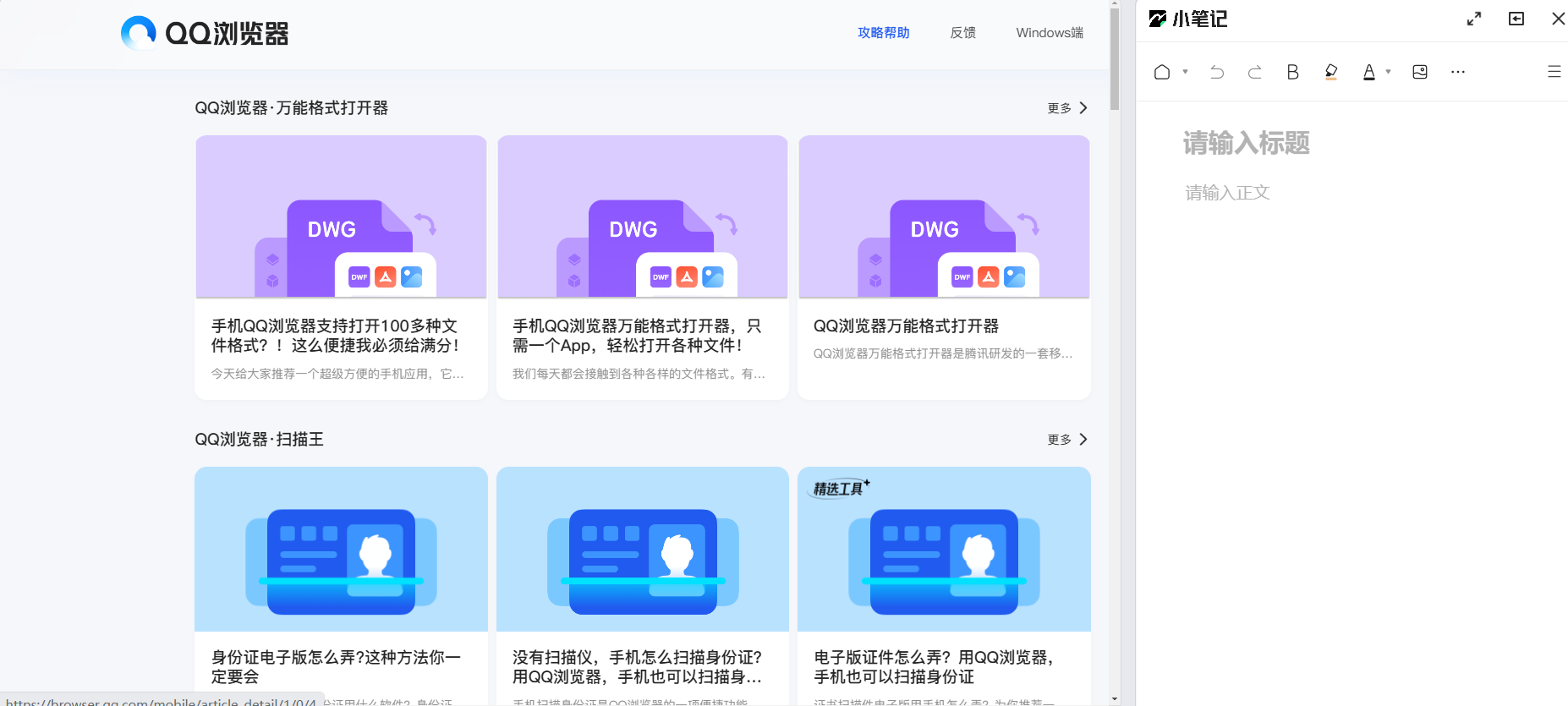This screenshot has height=706, width=1568.
Task: Expand the home icon dropdown arrow
Action: [x=1186, y=72]
